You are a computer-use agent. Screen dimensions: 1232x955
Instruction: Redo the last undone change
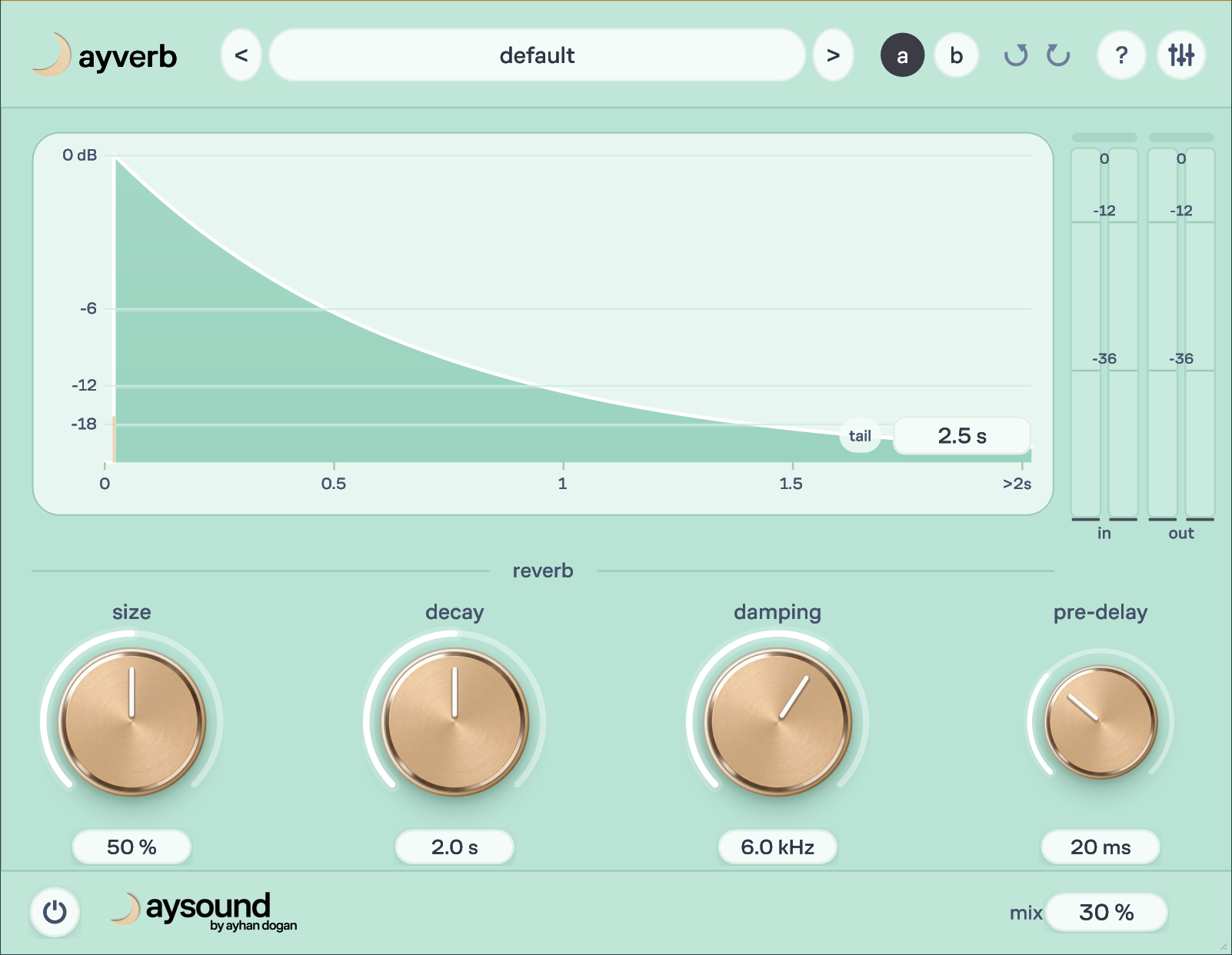click(x=1058, y=55)
